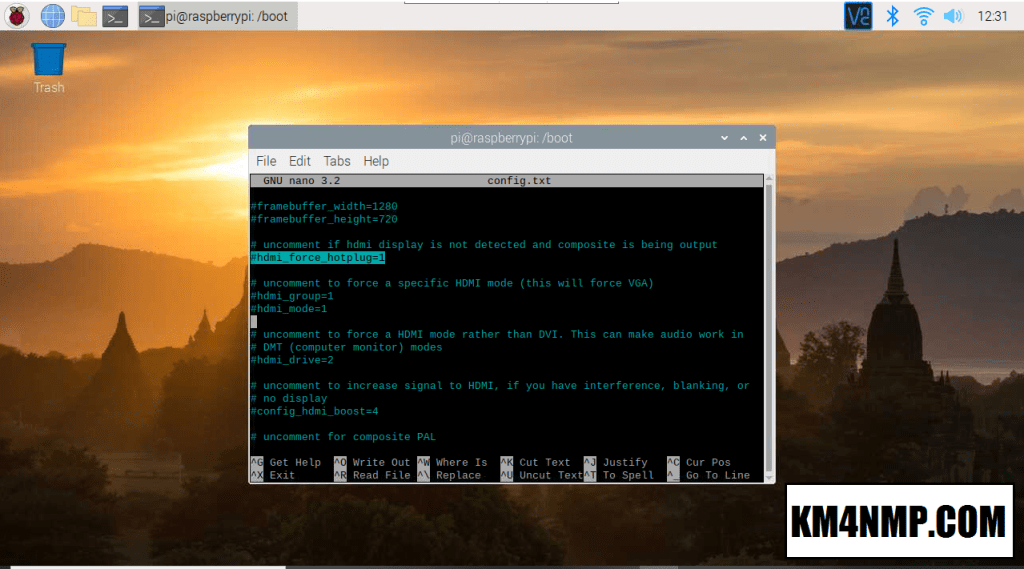Click the highlighted #hdmi_force_hotplug=1 line

tap(318, 258)
